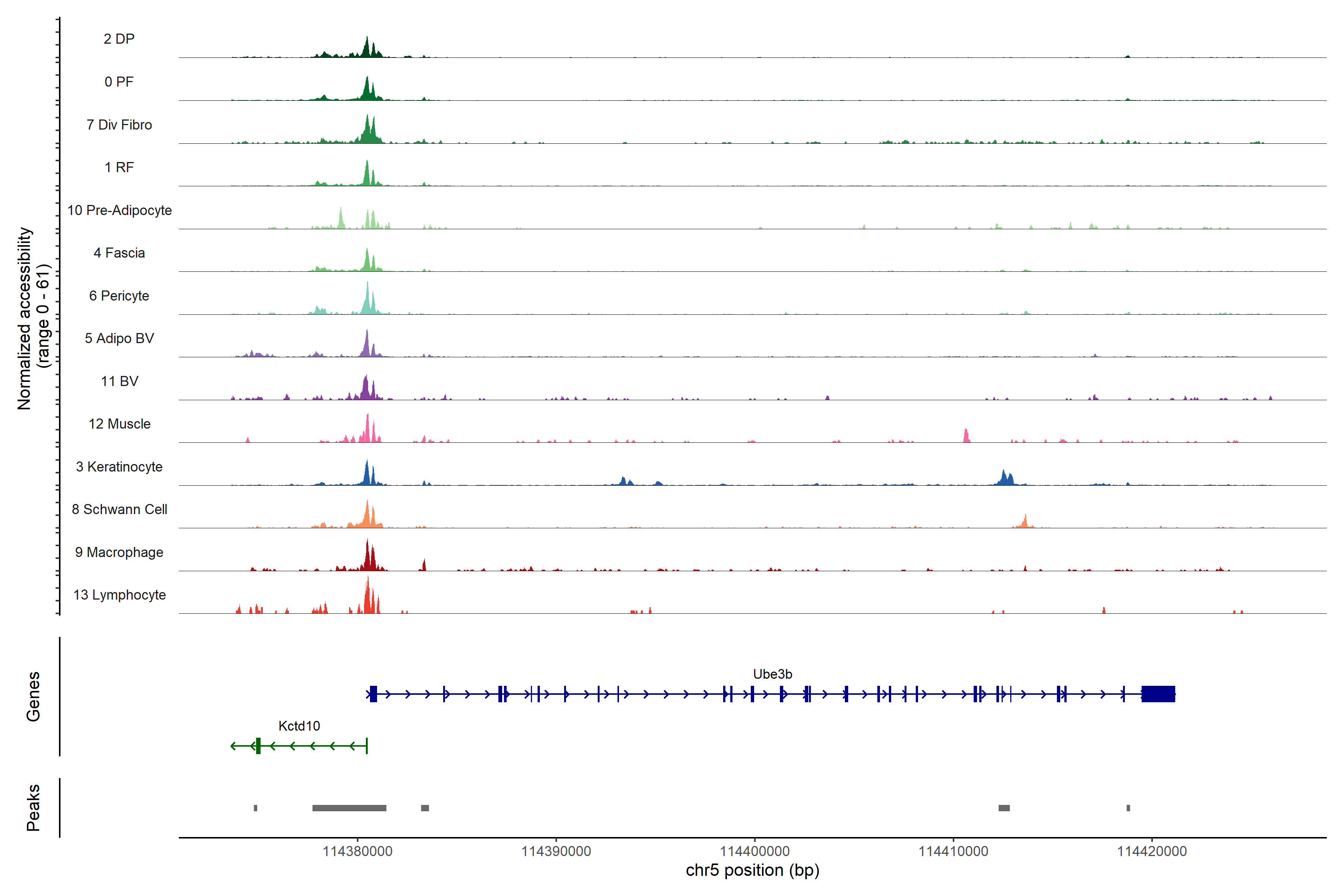Click the Genes panel label
This screenshot has width=1344, height=896.
point(33,697)
